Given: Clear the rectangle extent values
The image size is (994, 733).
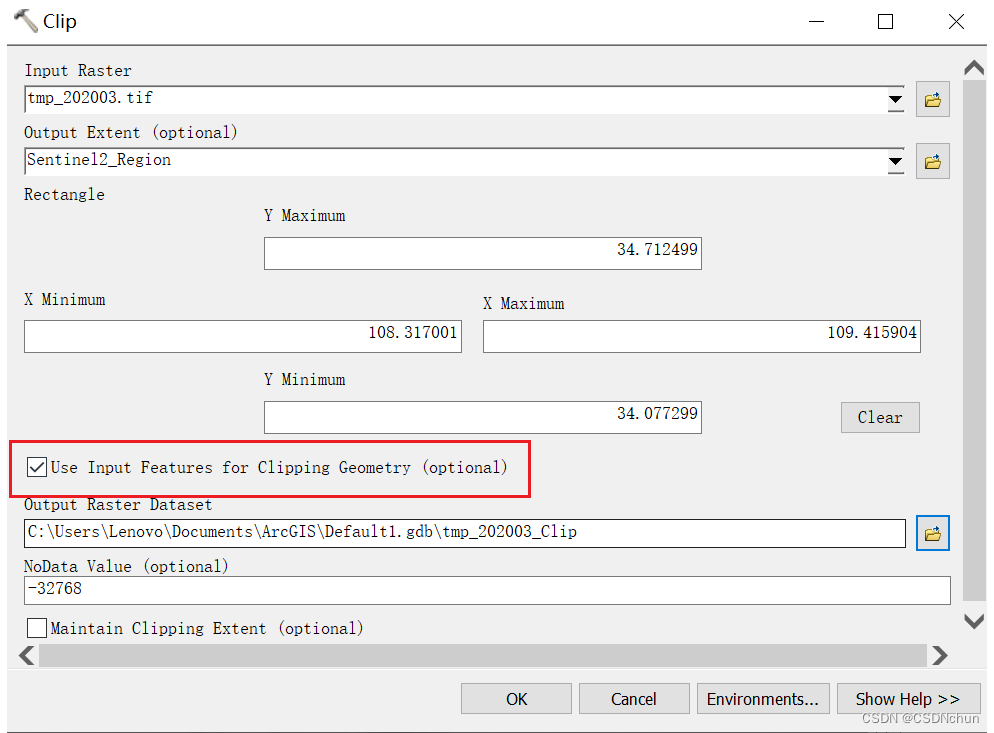Looking at the screenshot, I should 880,417.
